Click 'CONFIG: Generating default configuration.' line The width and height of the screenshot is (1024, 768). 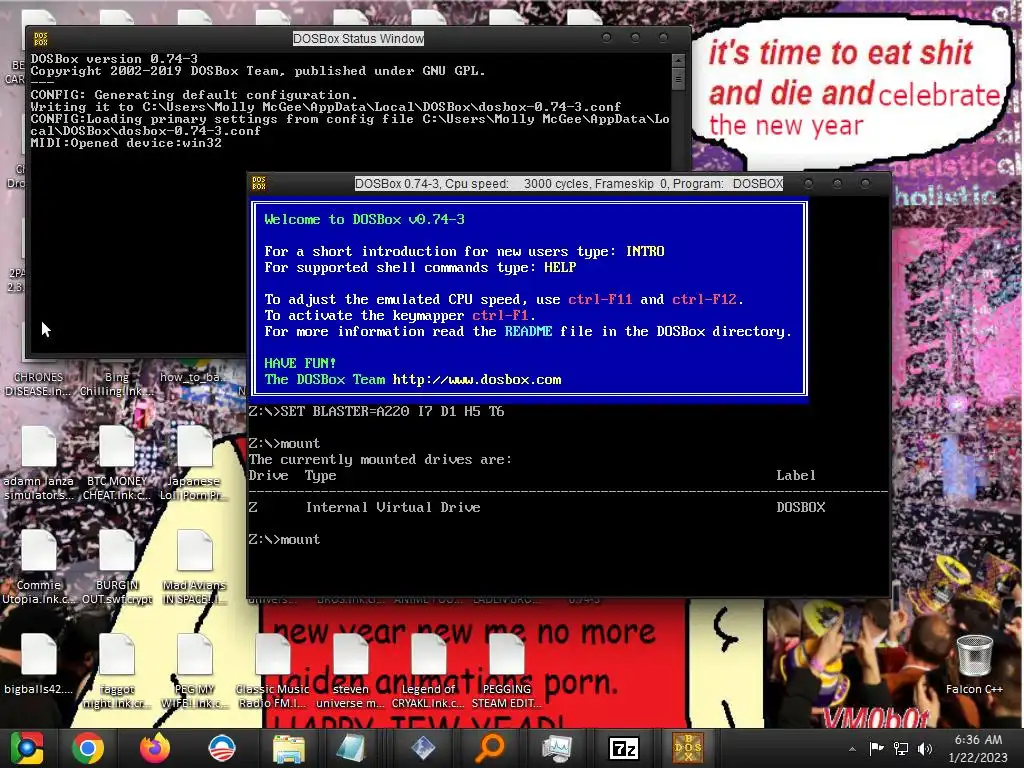pos(194,95)
